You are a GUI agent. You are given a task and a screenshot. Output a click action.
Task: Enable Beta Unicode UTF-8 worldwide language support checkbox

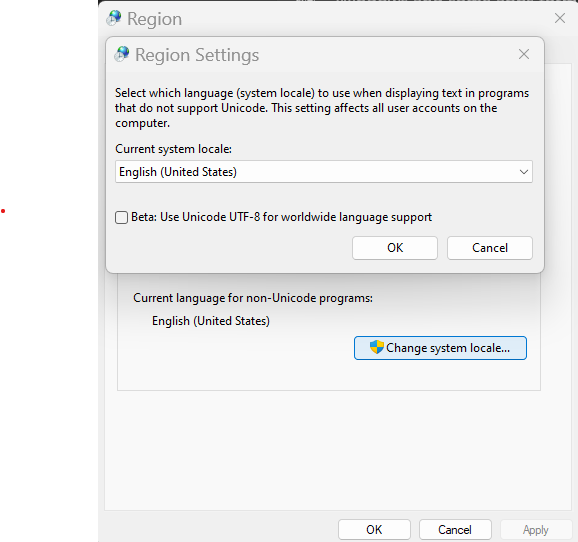(122, 218)
